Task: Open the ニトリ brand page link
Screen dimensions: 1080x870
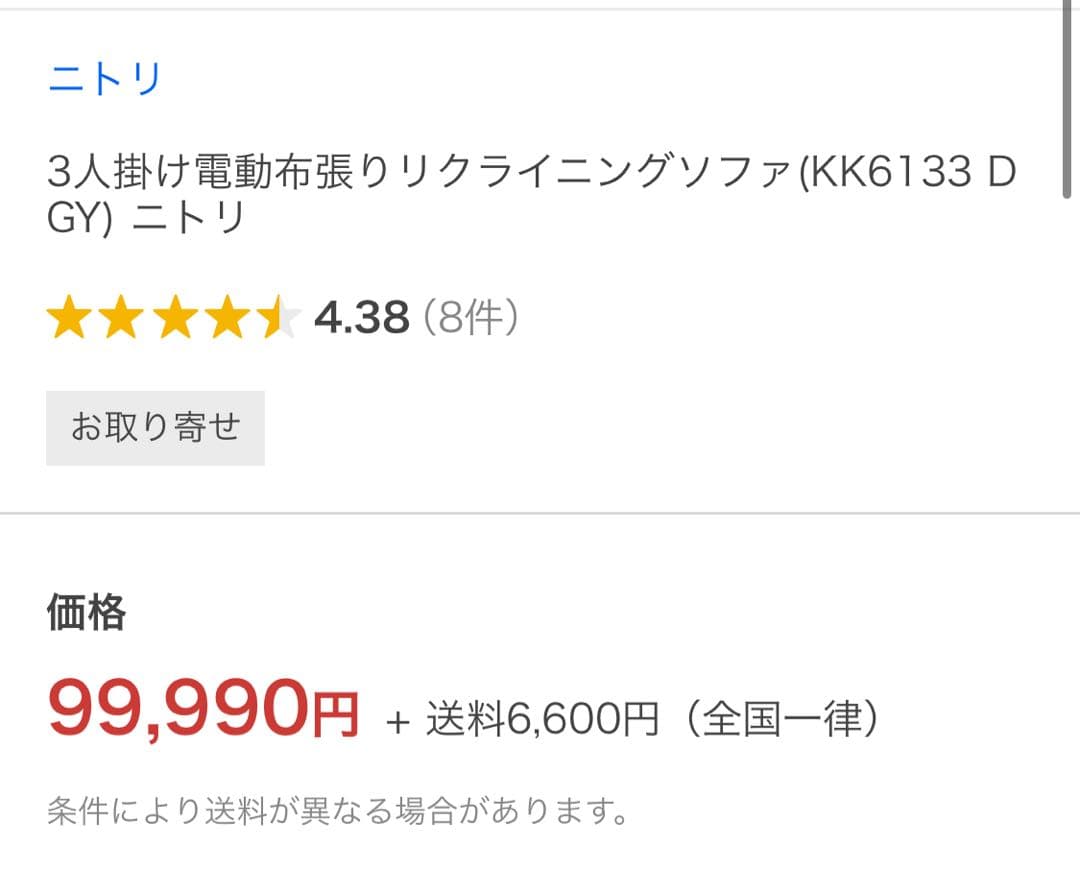Action: click(x=102, y=80)
